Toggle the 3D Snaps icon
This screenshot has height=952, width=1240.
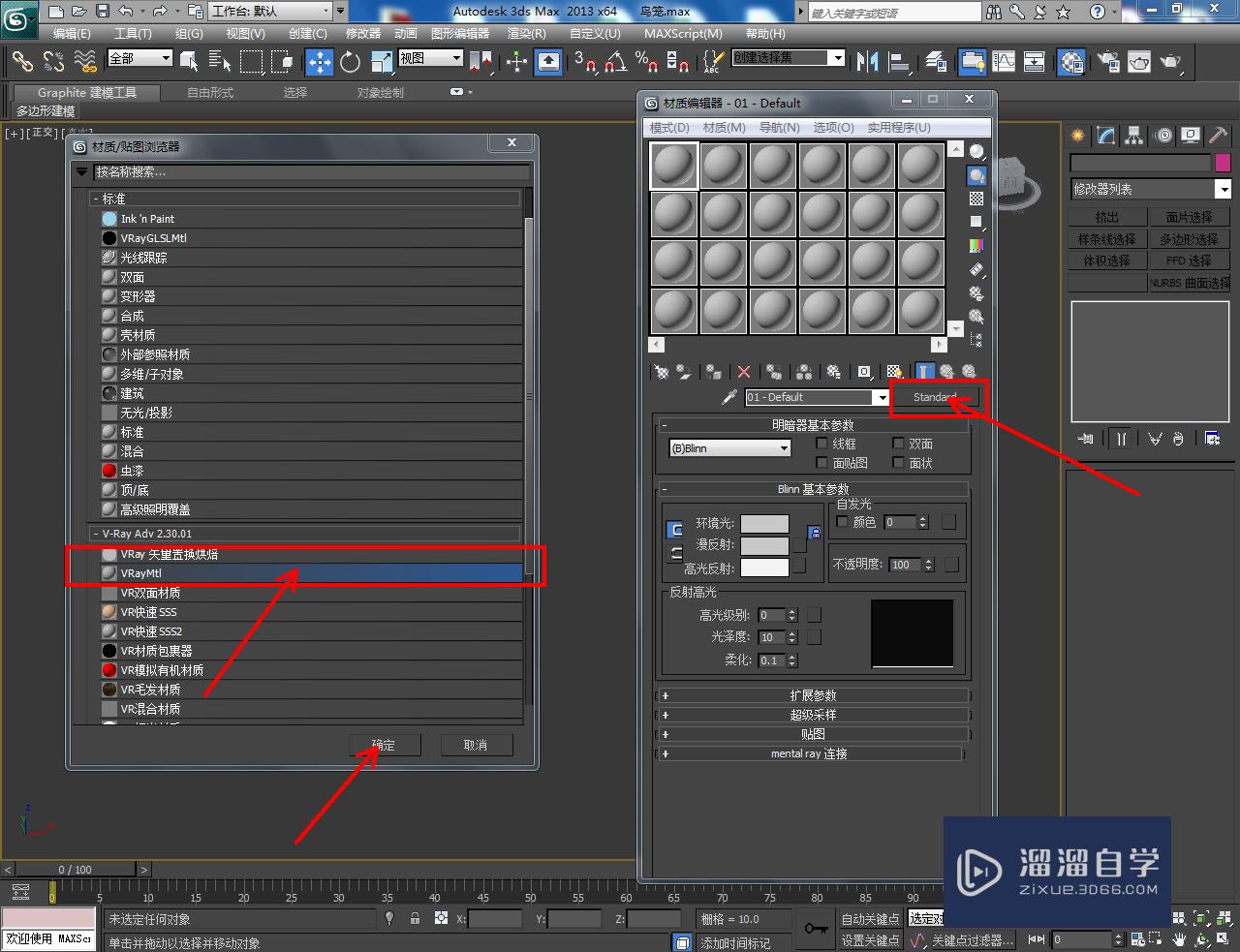pos(585,62)
